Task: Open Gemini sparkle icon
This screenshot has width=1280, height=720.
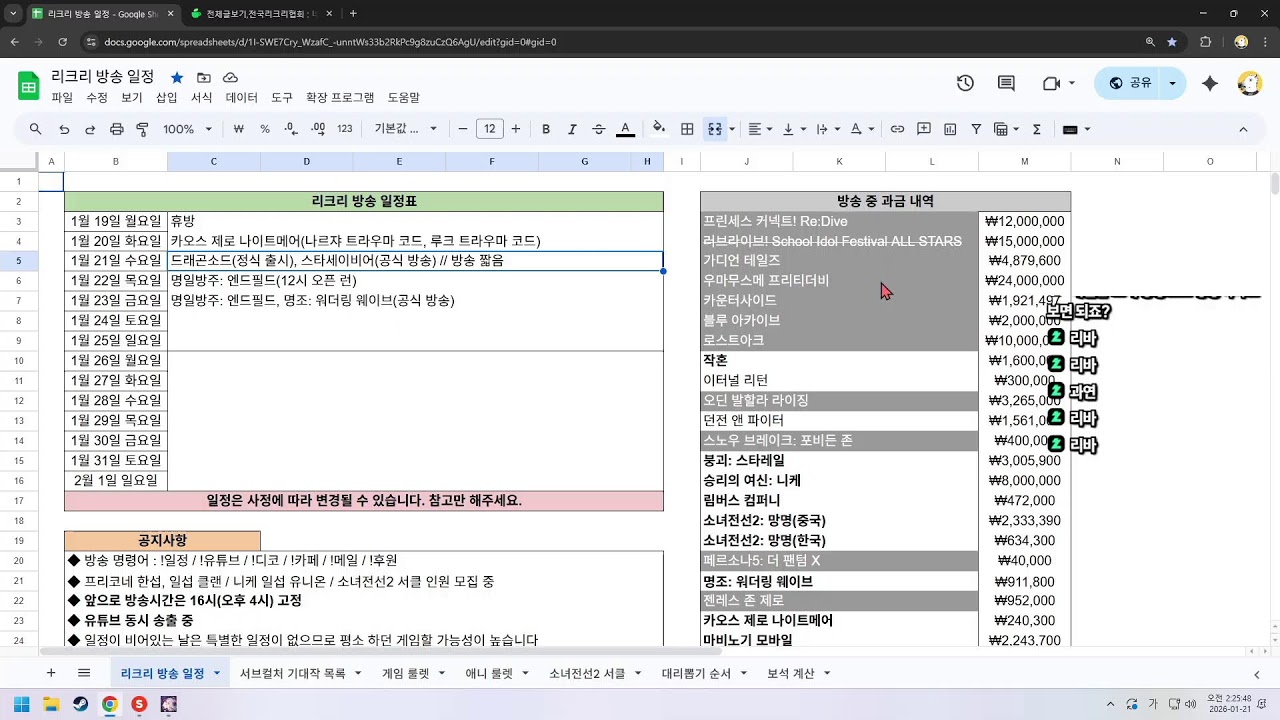Action: click(x=1210, y=83)
